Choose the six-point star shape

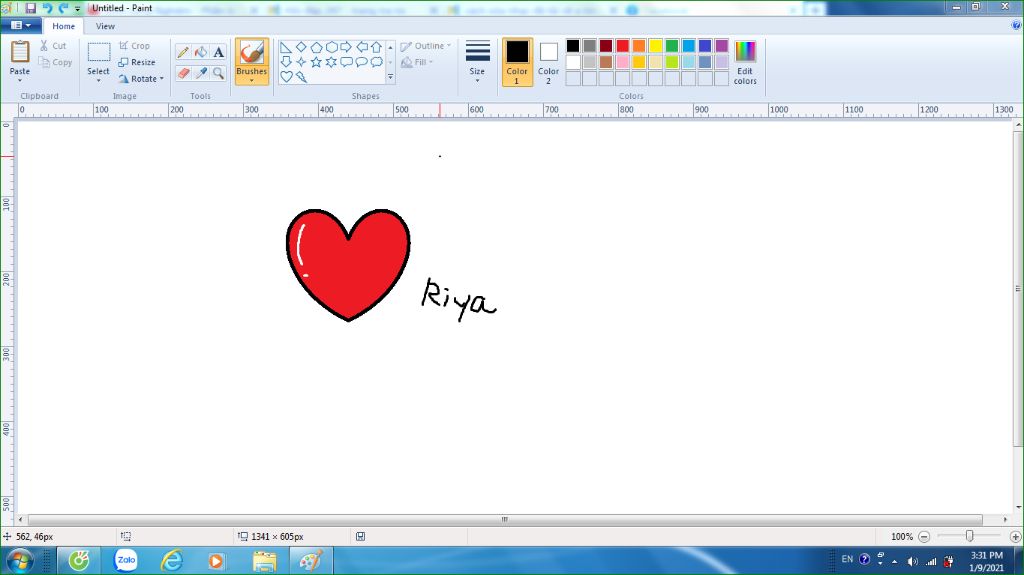coord(331,62)
